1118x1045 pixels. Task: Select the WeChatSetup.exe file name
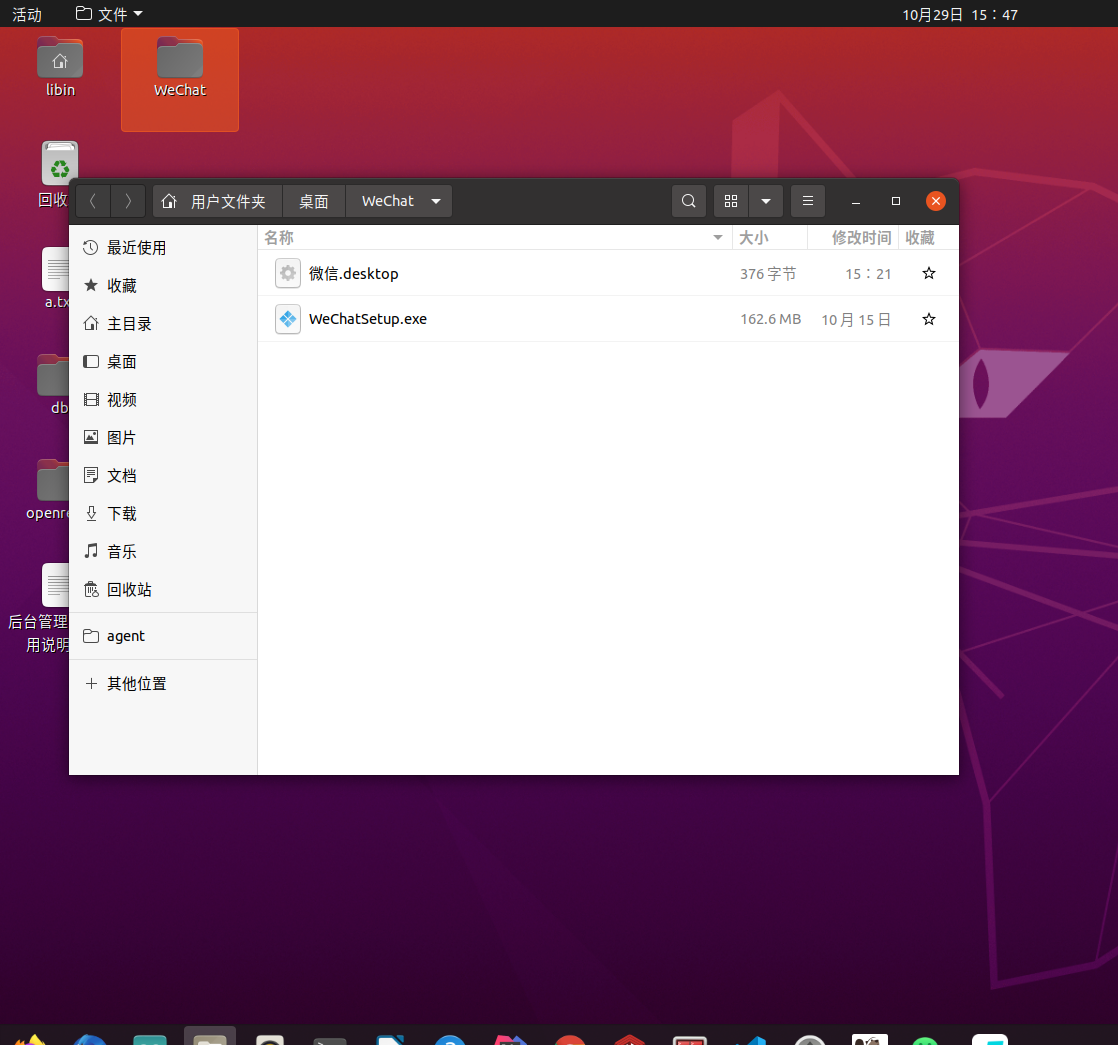[368, 319]
